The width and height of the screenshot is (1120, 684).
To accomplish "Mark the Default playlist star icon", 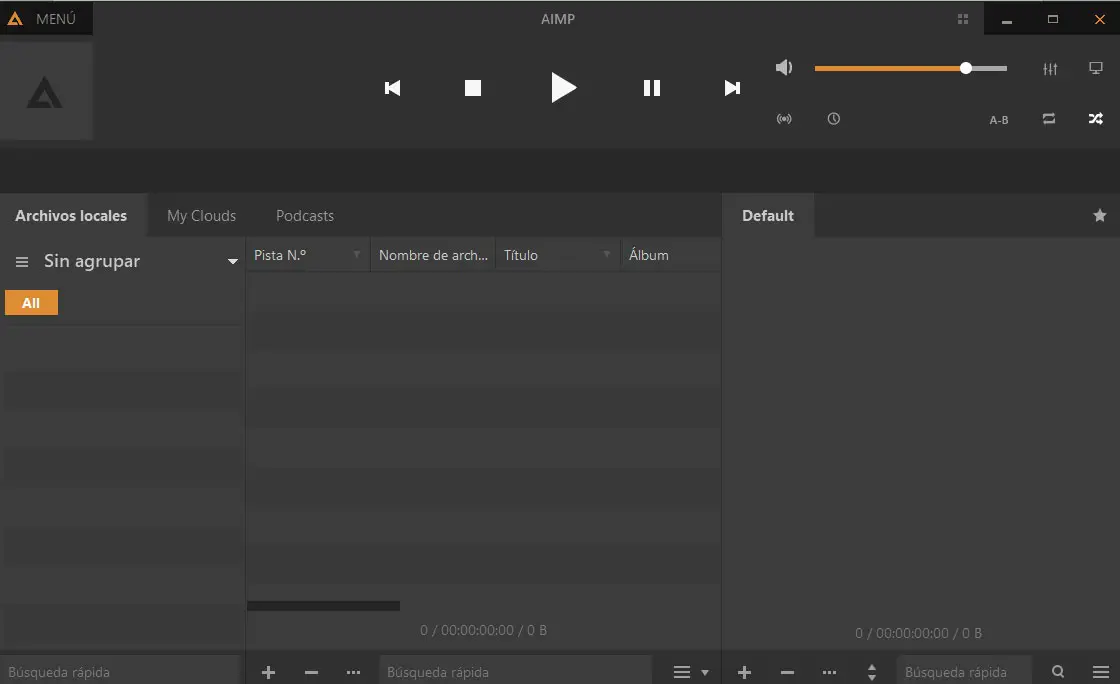I will click(x=1100, y=215).
